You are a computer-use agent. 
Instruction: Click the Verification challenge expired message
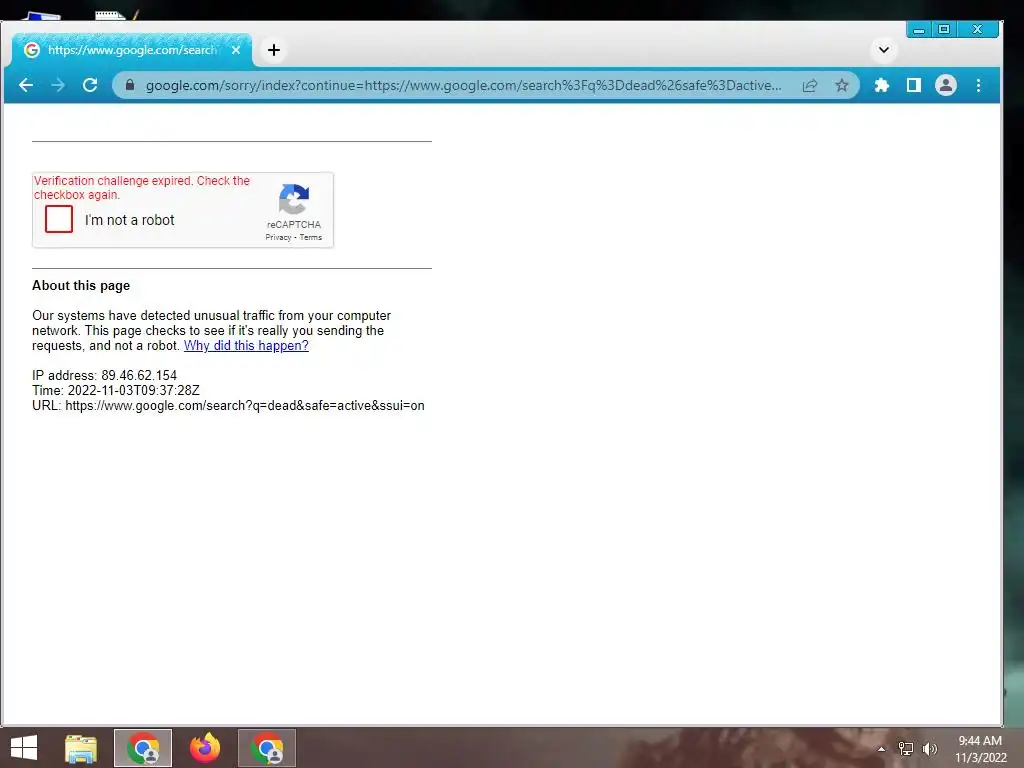[x=142, y=187]
